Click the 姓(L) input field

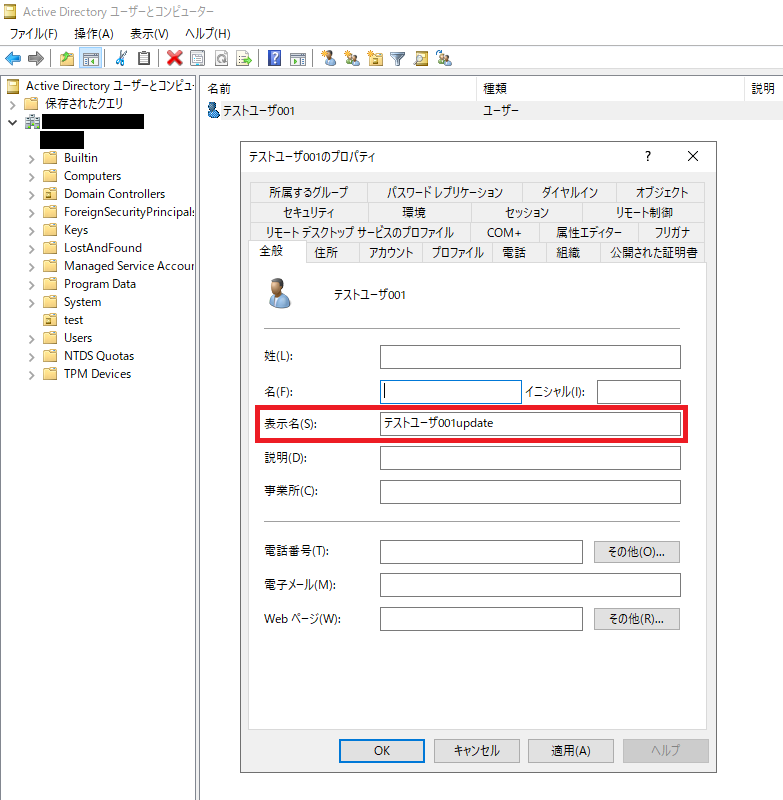pos(530,357)
